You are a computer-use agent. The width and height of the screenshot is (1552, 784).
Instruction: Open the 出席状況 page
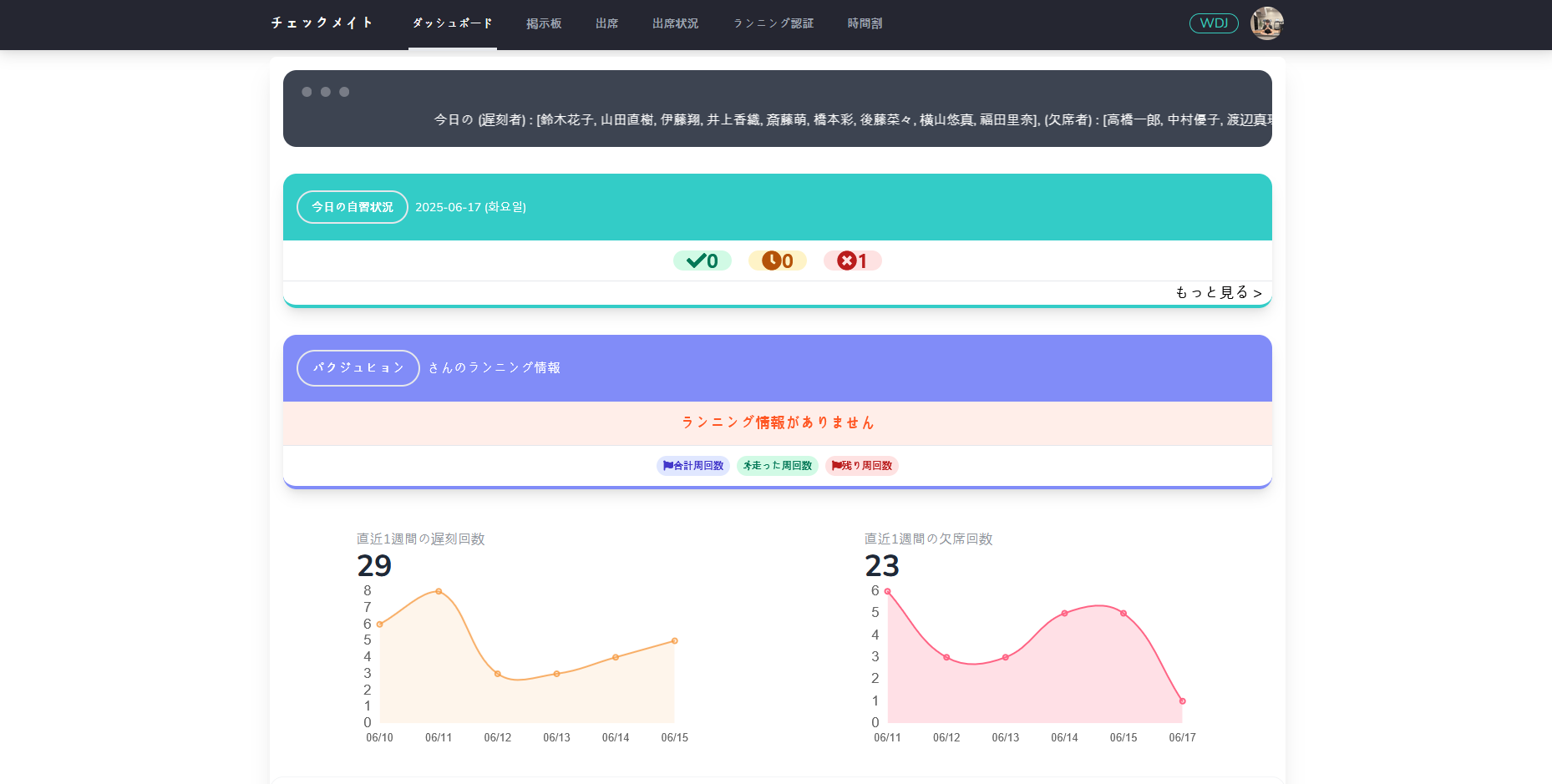pyautogui.click(x=675, y=23)
